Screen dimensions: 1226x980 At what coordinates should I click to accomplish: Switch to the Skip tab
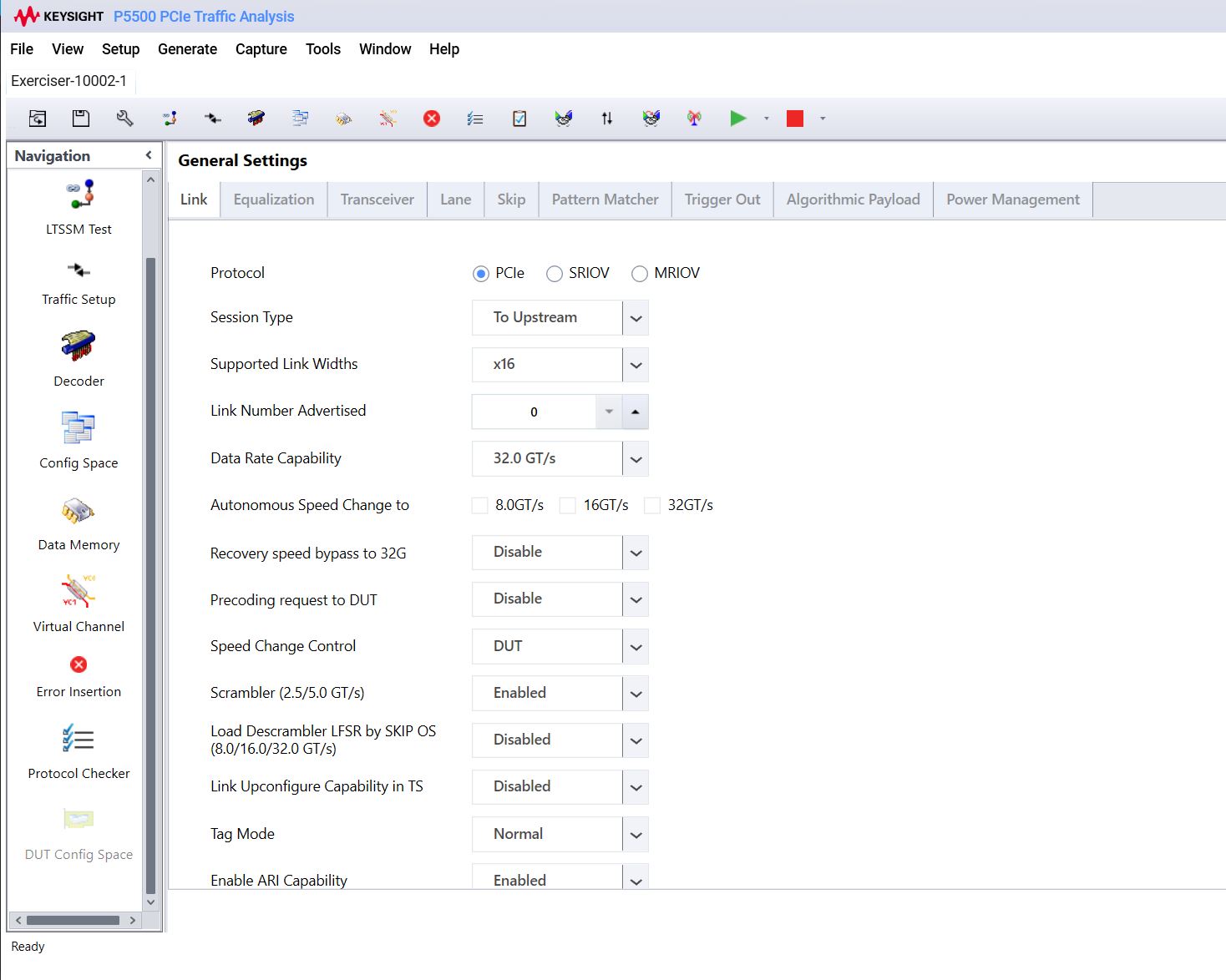[511, 200]
